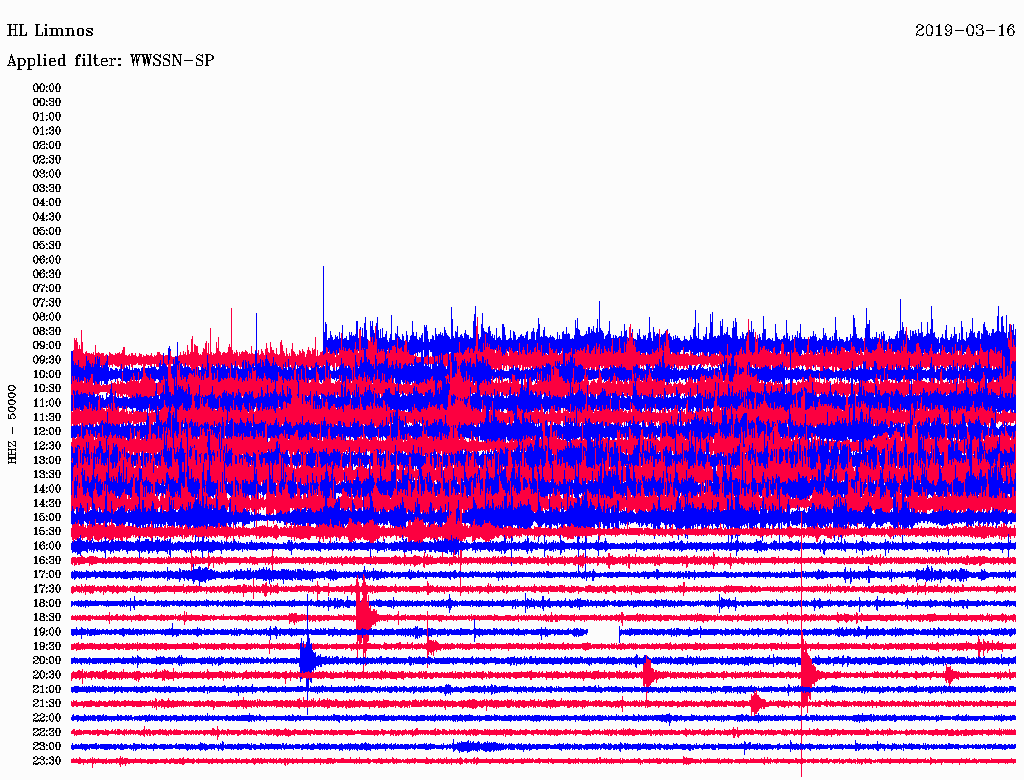
Task: Click the tall thin spike above the 06:30 row
Action: click(x=323, y=290)
